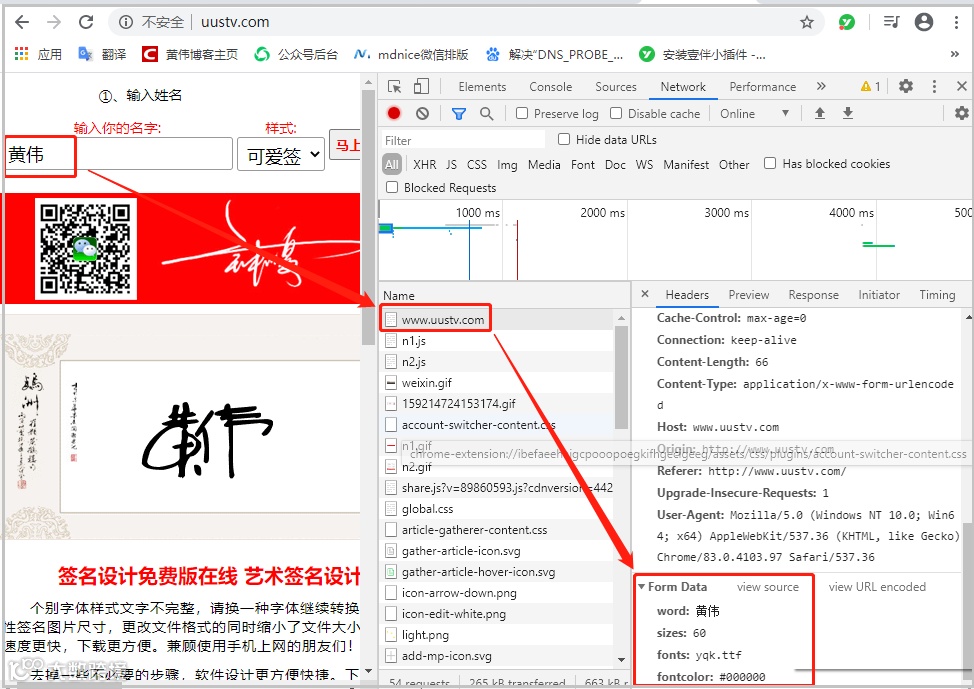Select the All filter type
Image resolution: width=974 pixels, height=689 pixels.
click(x=391, y=165)
